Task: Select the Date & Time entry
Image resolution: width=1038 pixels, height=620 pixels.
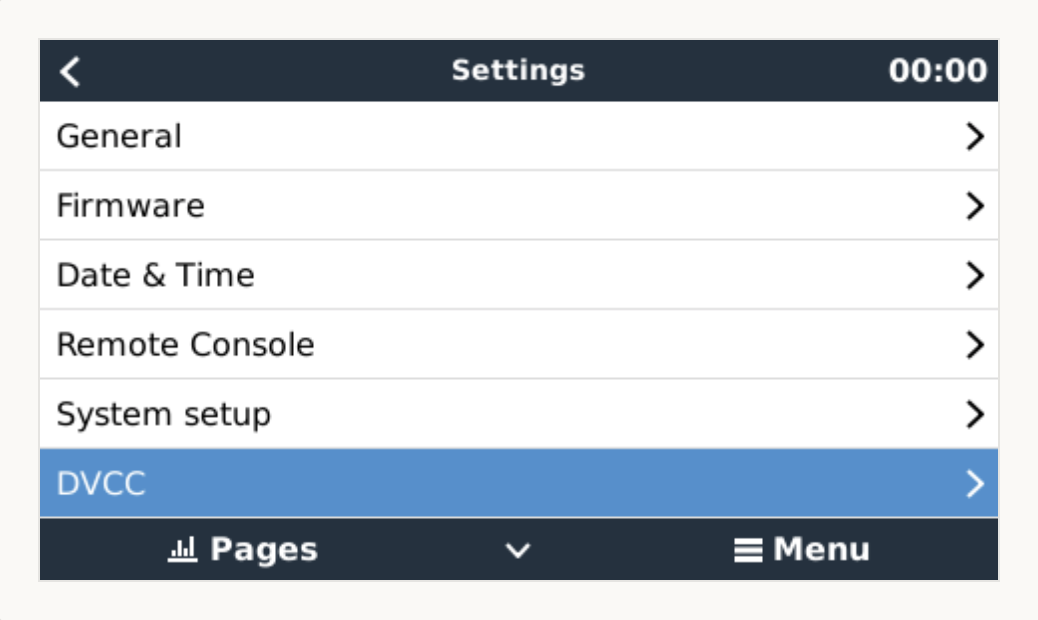Action: pyautogui.click(x=155, y=275)
